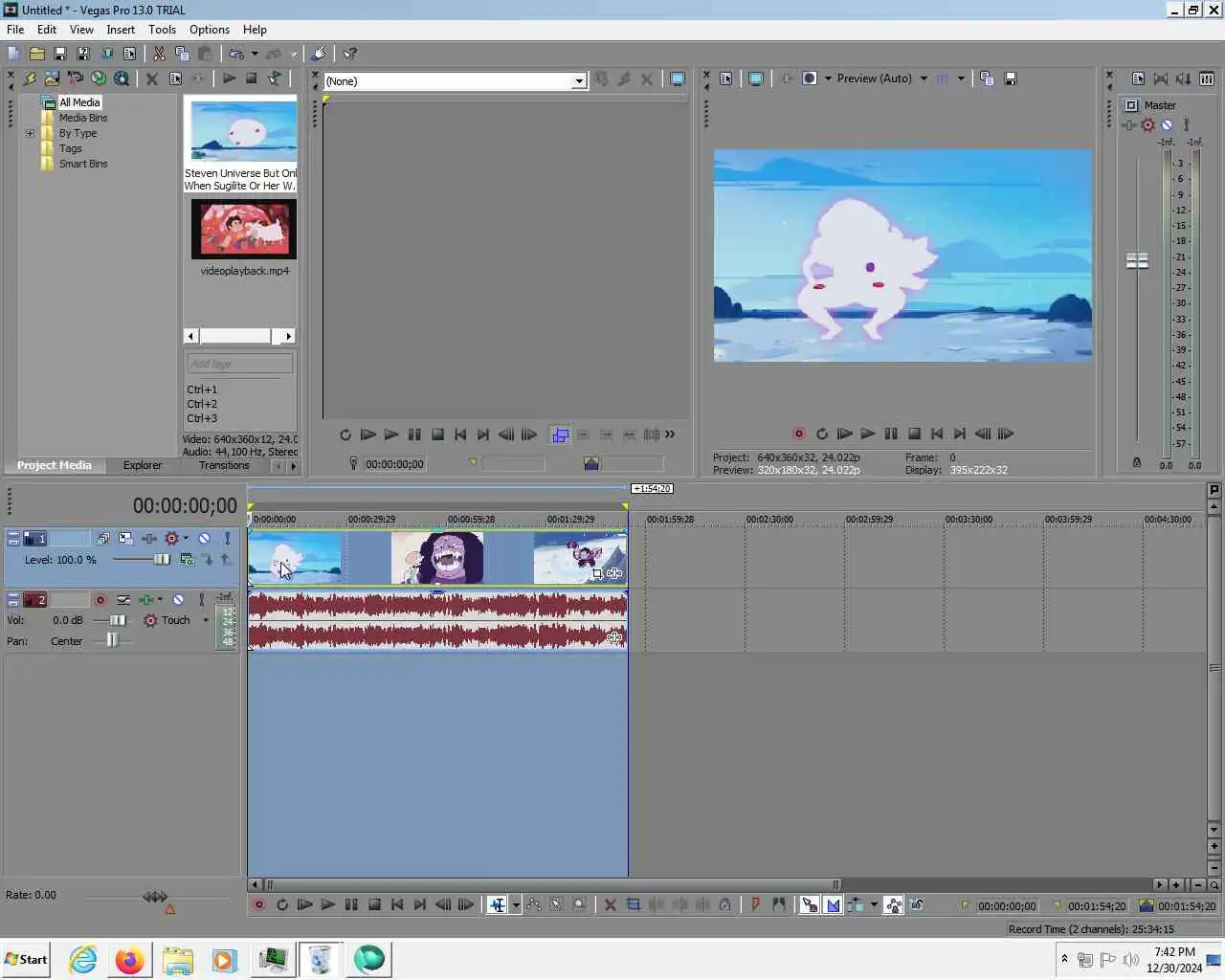Click Master bus FX gear icon

click(1147, 124)
